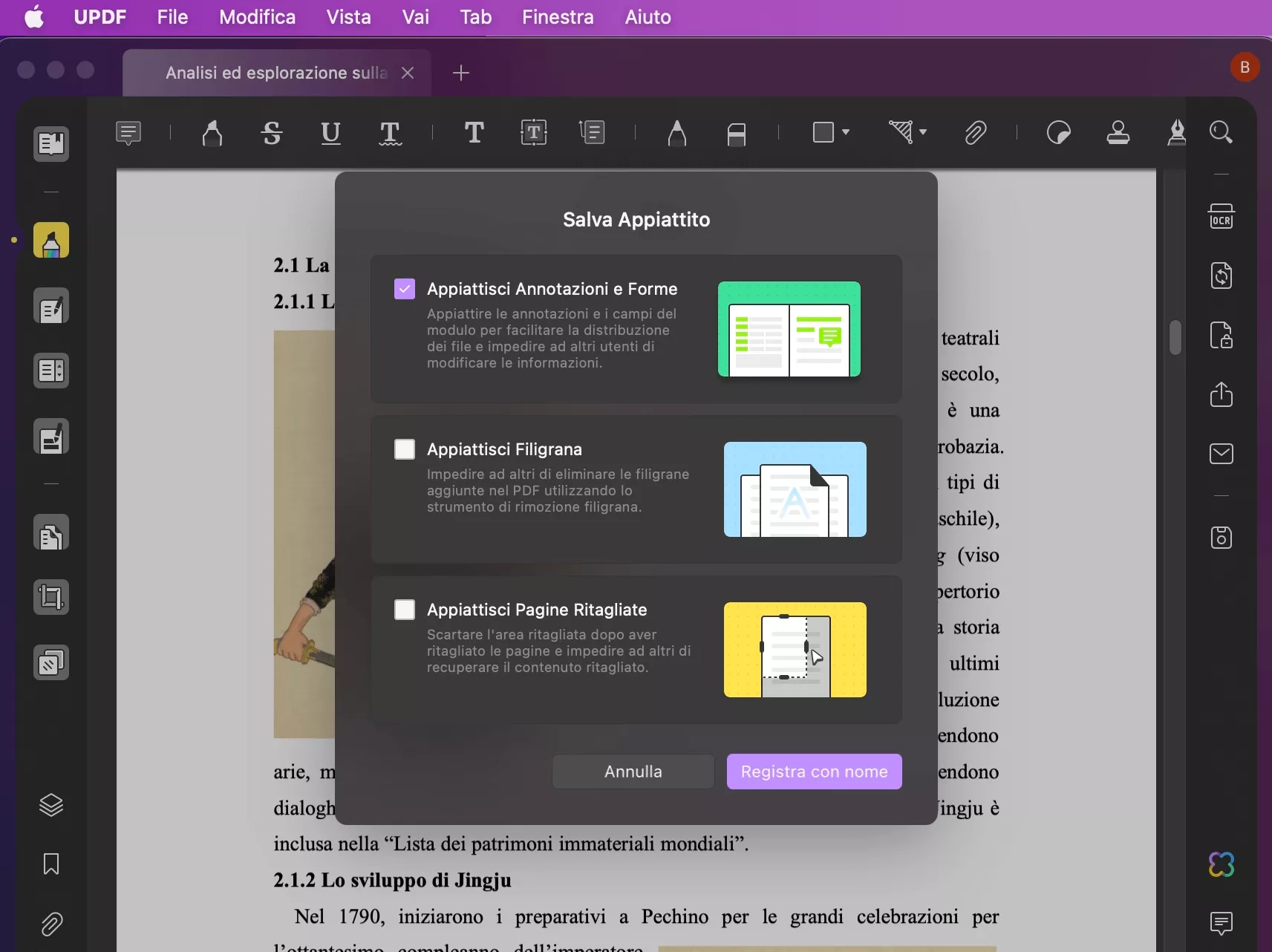The width and height of the screenshot is (1272, 952).
Task: Open the UPDF application menu
Action: [x=100, y=17]
